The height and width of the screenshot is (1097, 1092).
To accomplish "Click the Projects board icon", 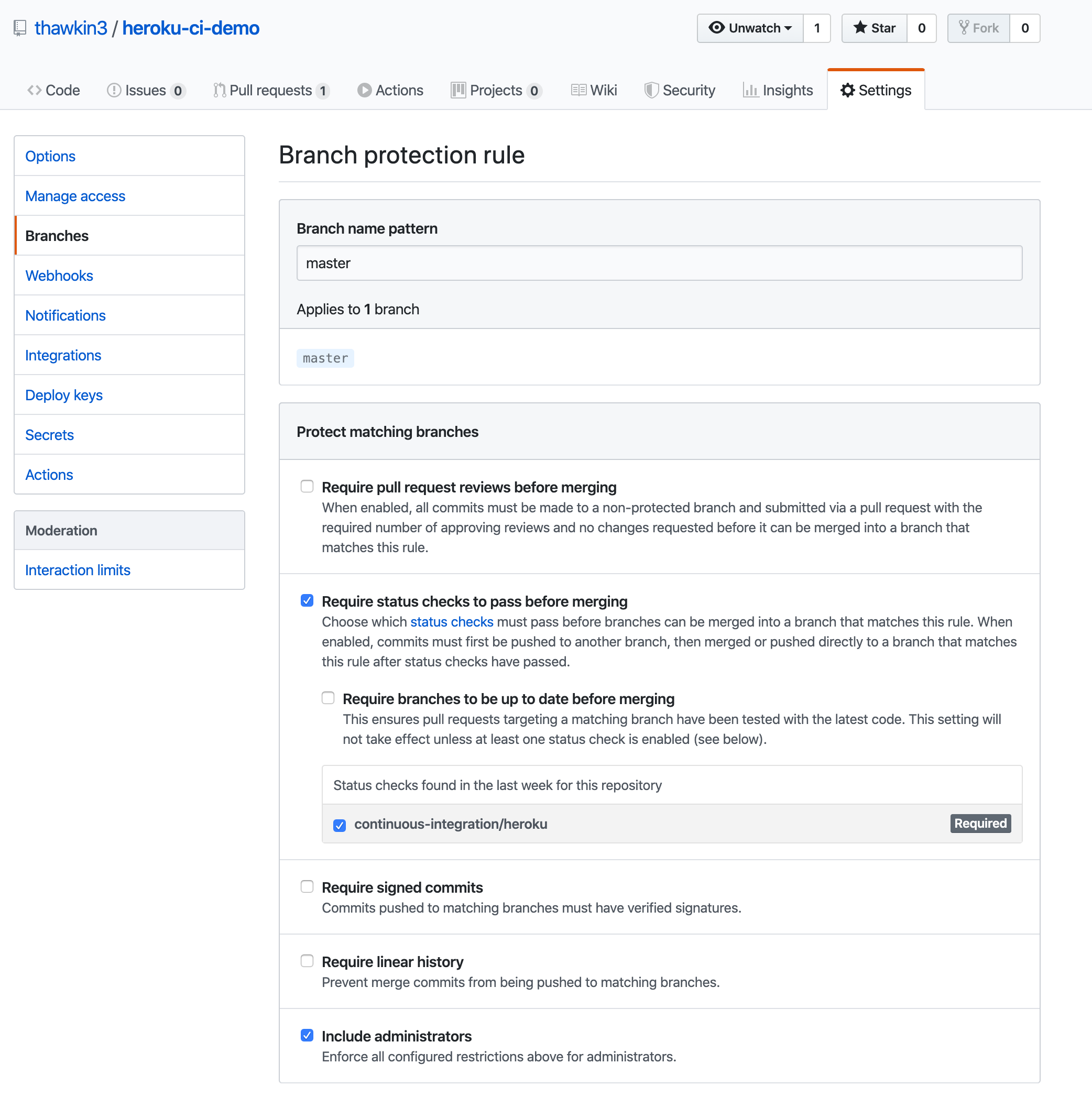I will pos(457,90).
